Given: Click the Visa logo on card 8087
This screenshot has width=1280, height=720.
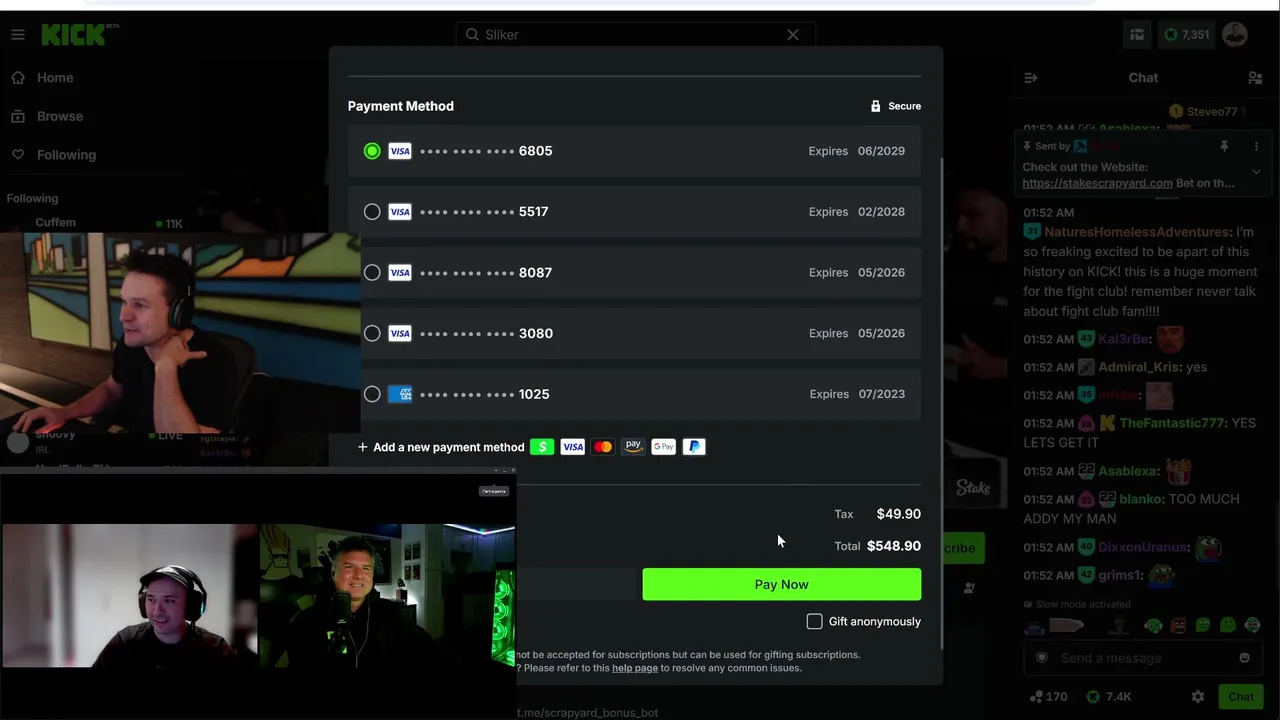Looking at the screenshot, I should click(x=400, y=273).
